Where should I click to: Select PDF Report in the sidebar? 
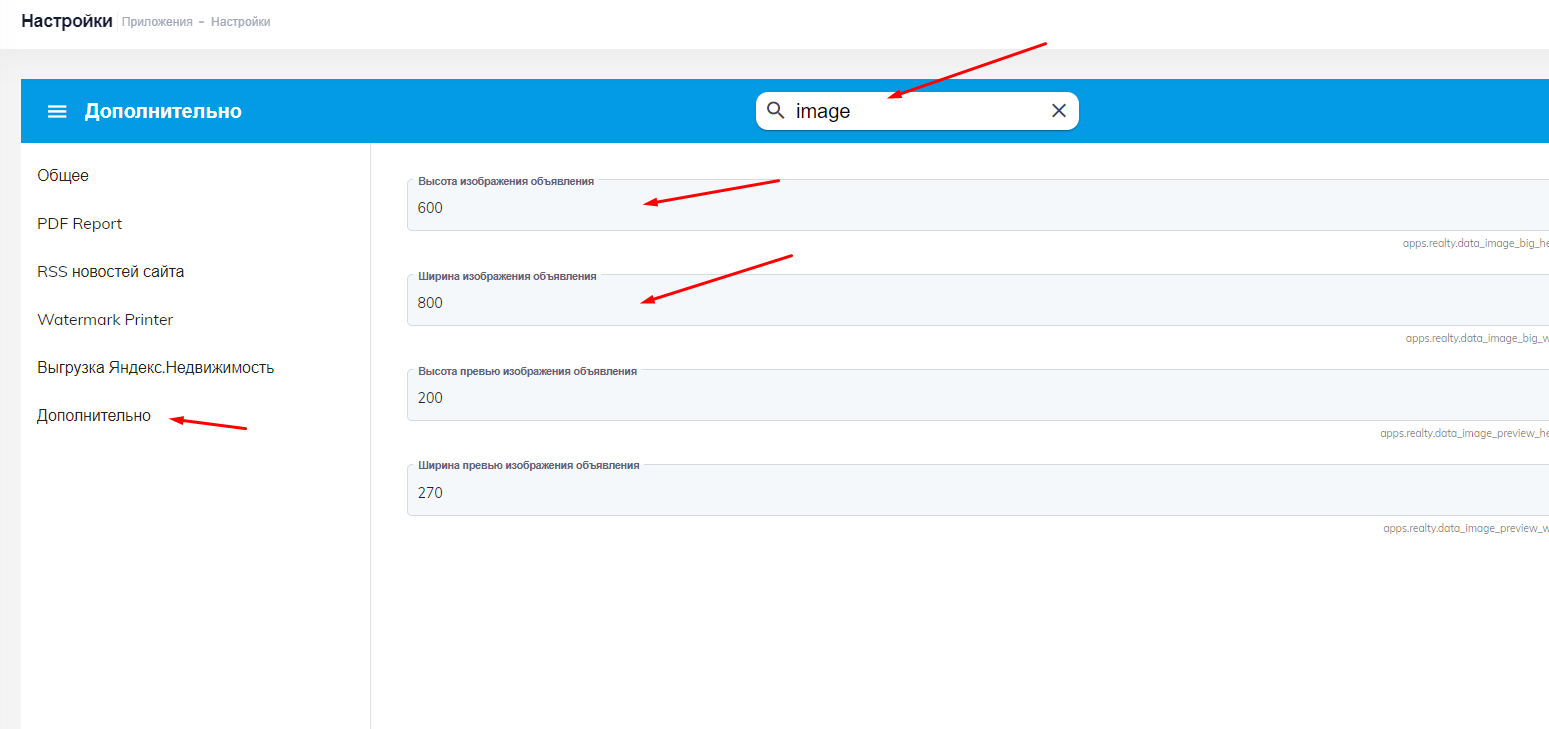tap(80, 224)
